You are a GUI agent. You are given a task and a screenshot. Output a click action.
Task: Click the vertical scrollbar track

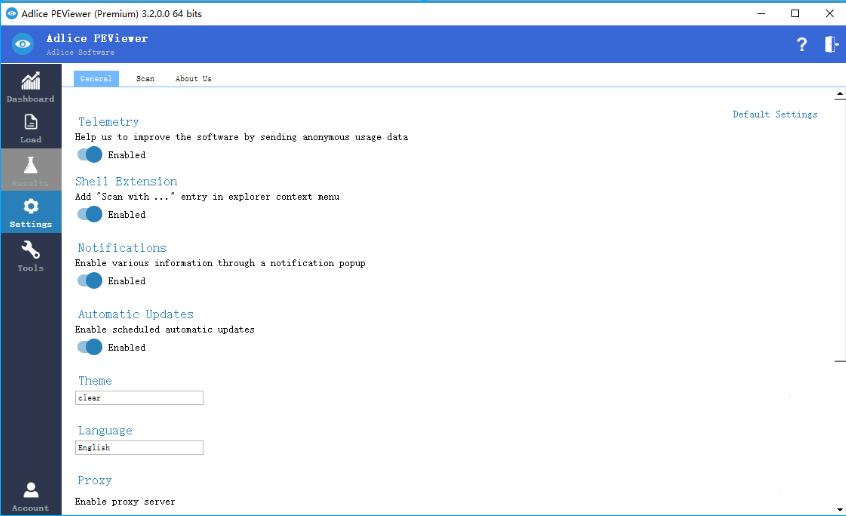tap(840, 432)
